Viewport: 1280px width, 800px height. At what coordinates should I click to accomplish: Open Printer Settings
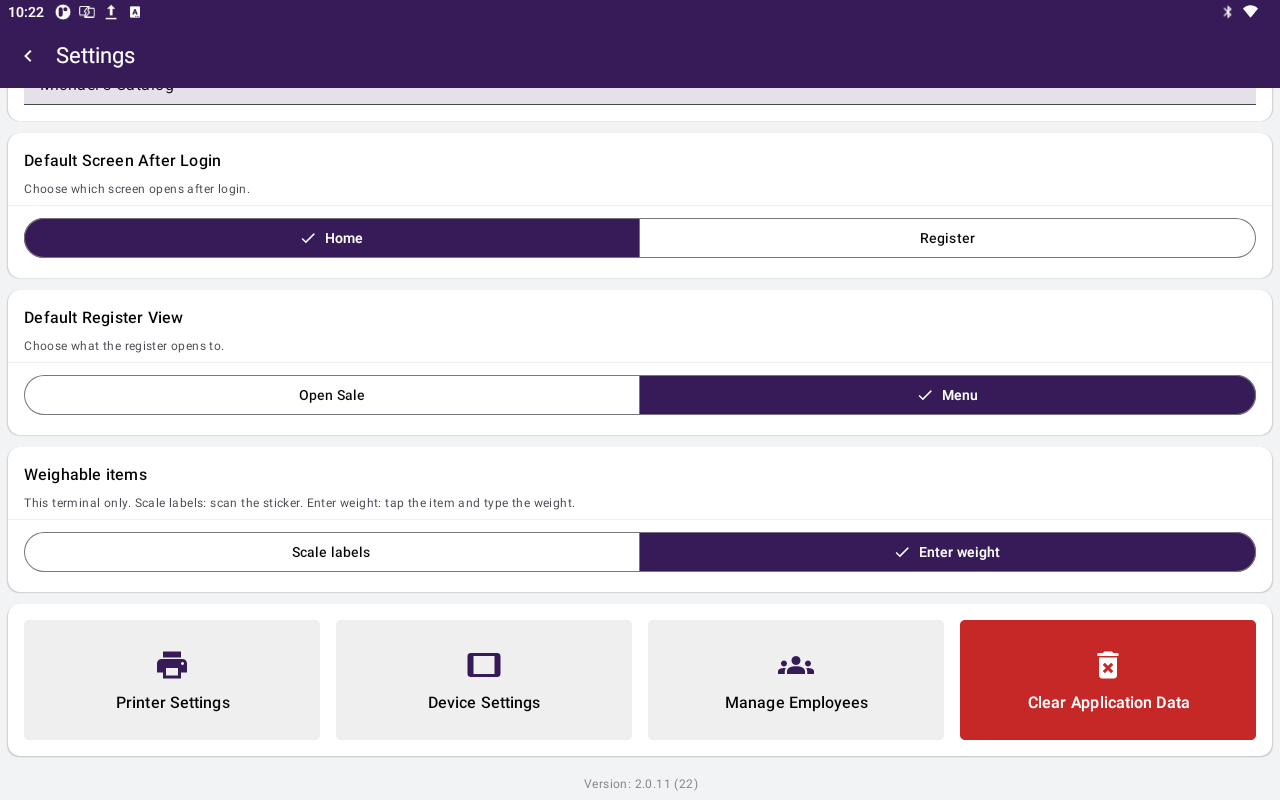point(172,680)
